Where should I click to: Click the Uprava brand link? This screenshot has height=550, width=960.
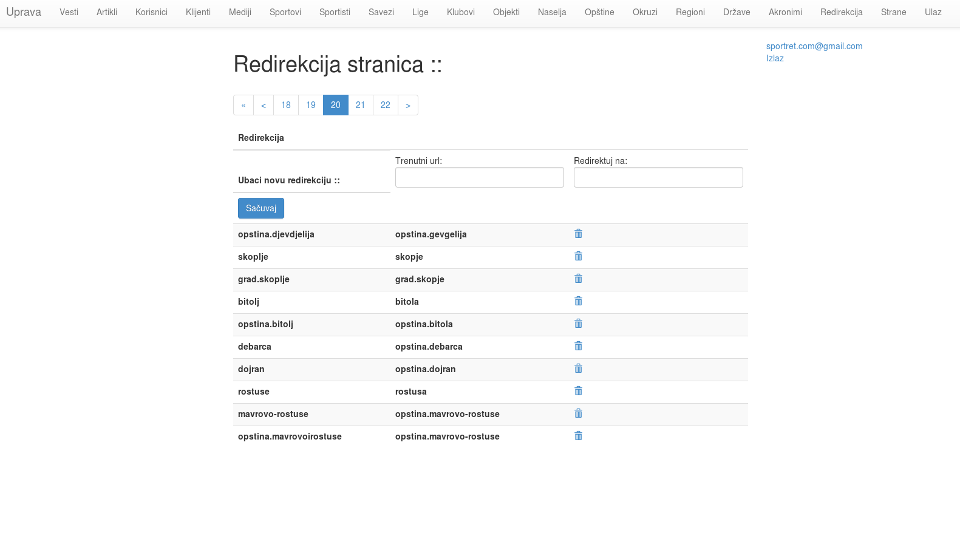[24, 12]
